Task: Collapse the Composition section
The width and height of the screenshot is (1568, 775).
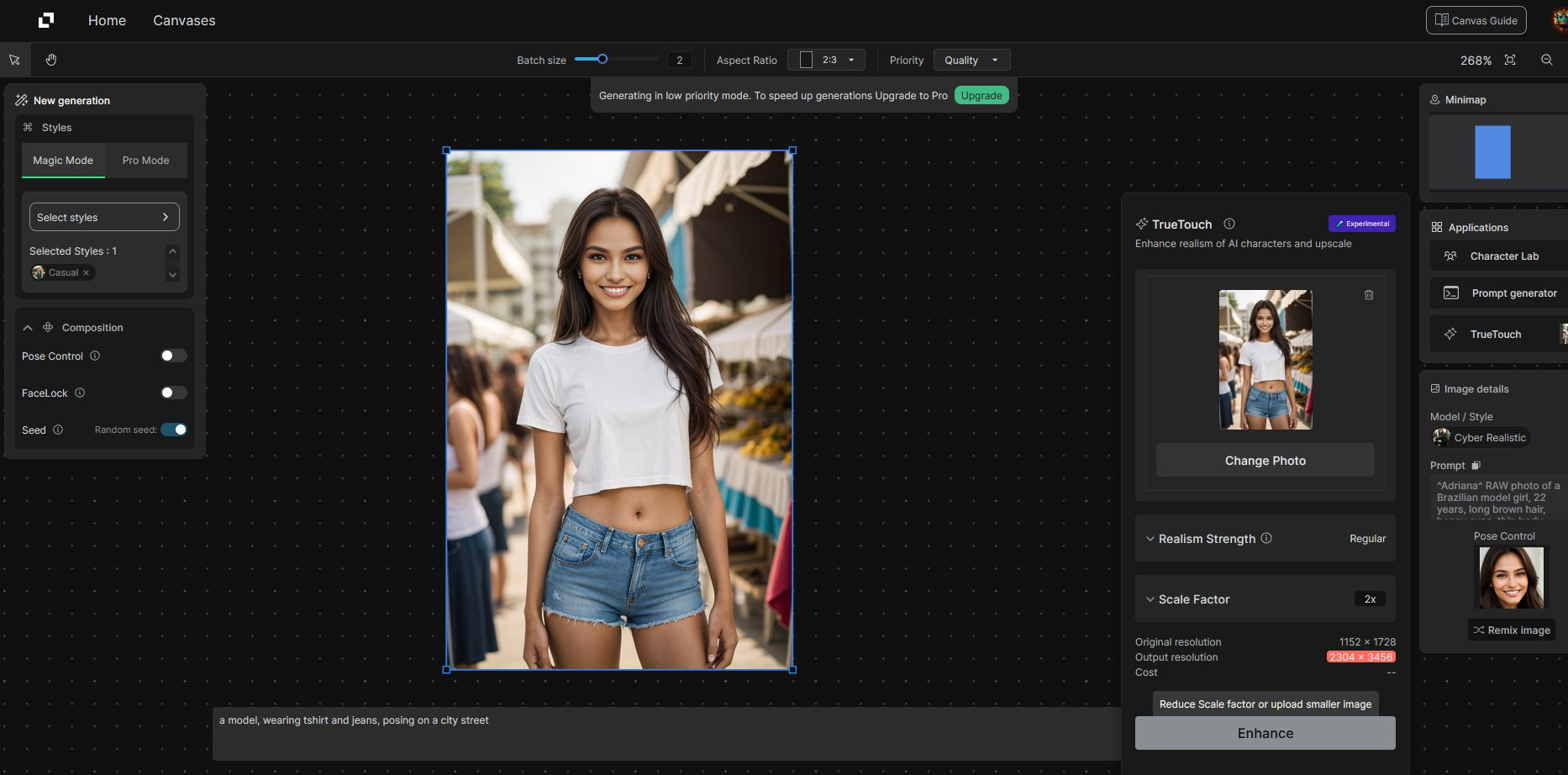Action: 28,328
